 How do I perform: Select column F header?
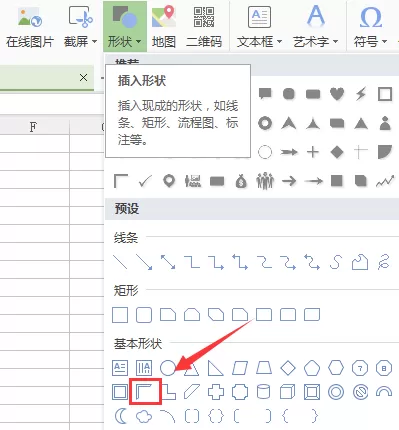(x=33, y=127)
